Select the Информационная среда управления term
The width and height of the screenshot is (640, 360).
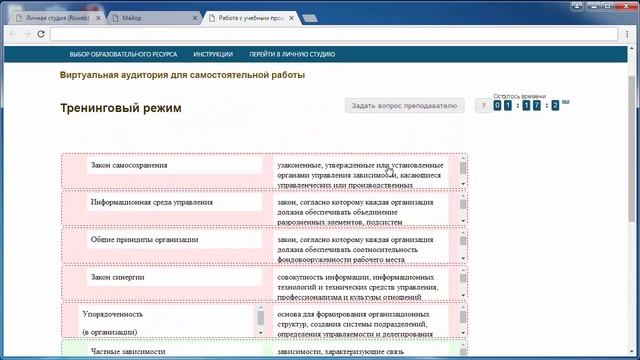pyautogui.click(x=174, y=202)
